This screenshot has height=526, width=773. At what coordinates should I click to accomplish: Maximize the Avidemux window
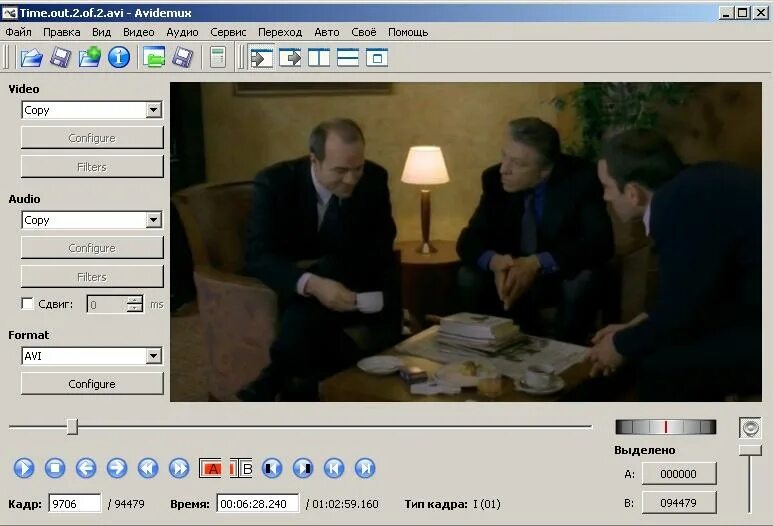(742, 12)
